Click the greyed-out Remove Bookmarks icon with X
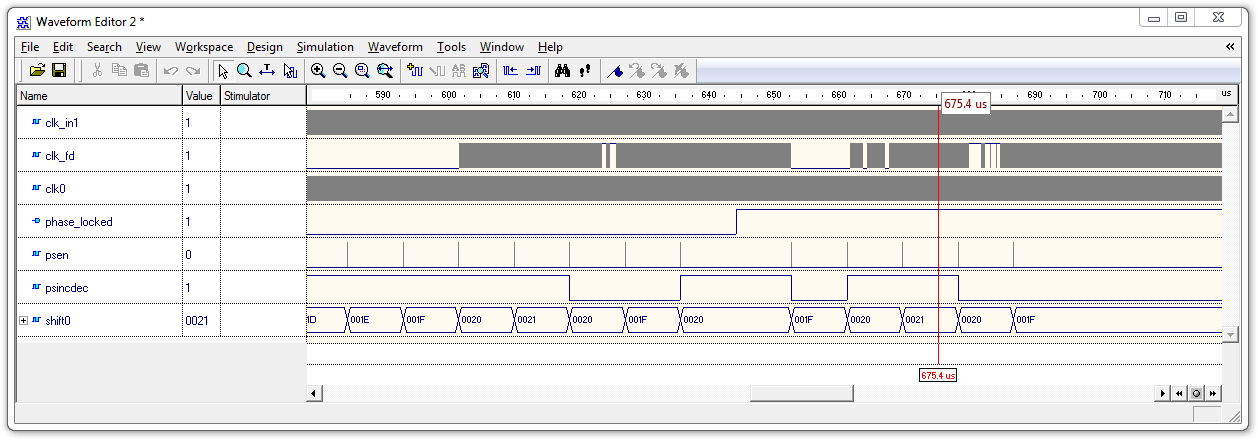Image resolution: width=1258 pixels, height=440 pixels. click(681, 71)
